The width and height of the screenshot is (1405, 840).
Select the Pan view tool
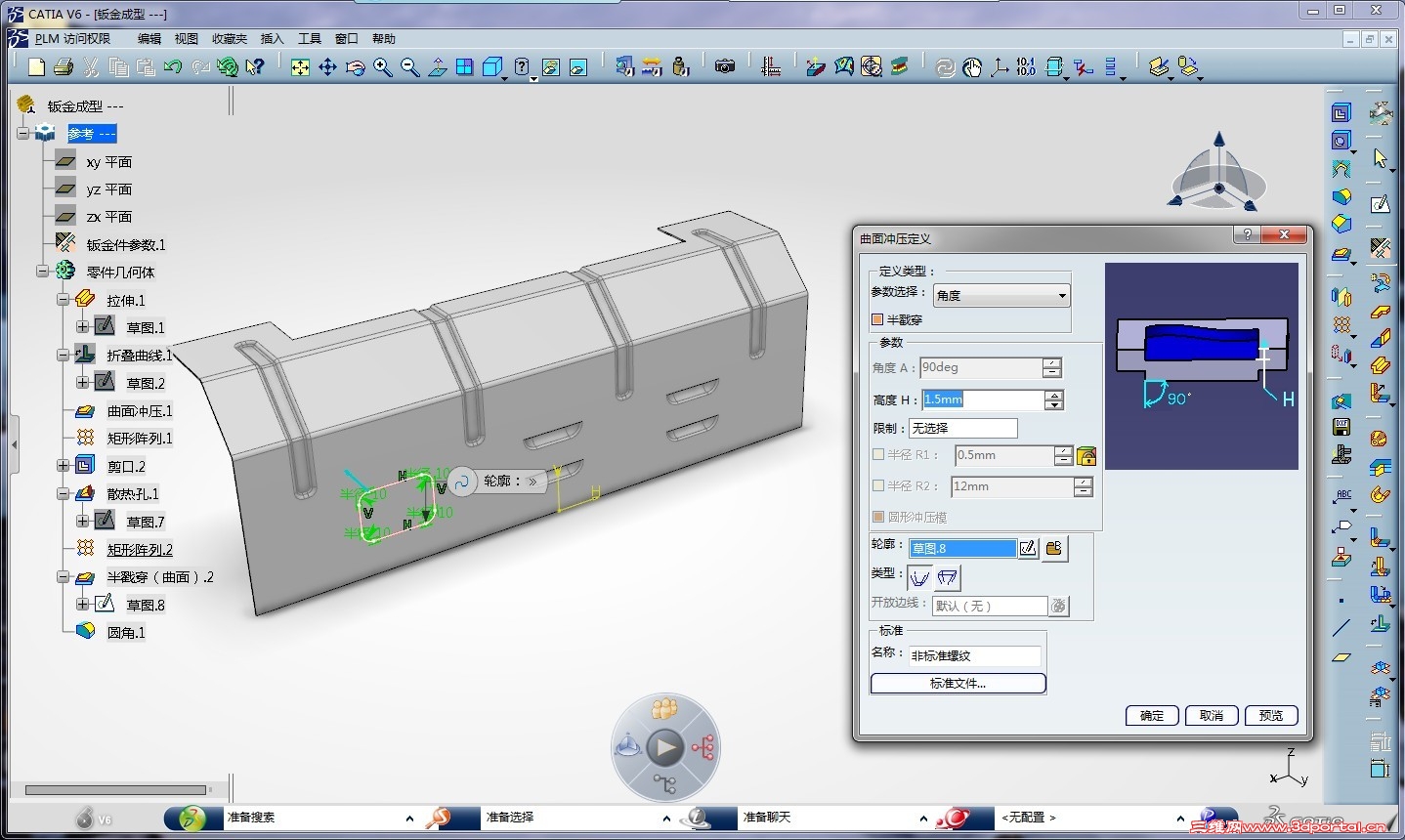point(327,66)
